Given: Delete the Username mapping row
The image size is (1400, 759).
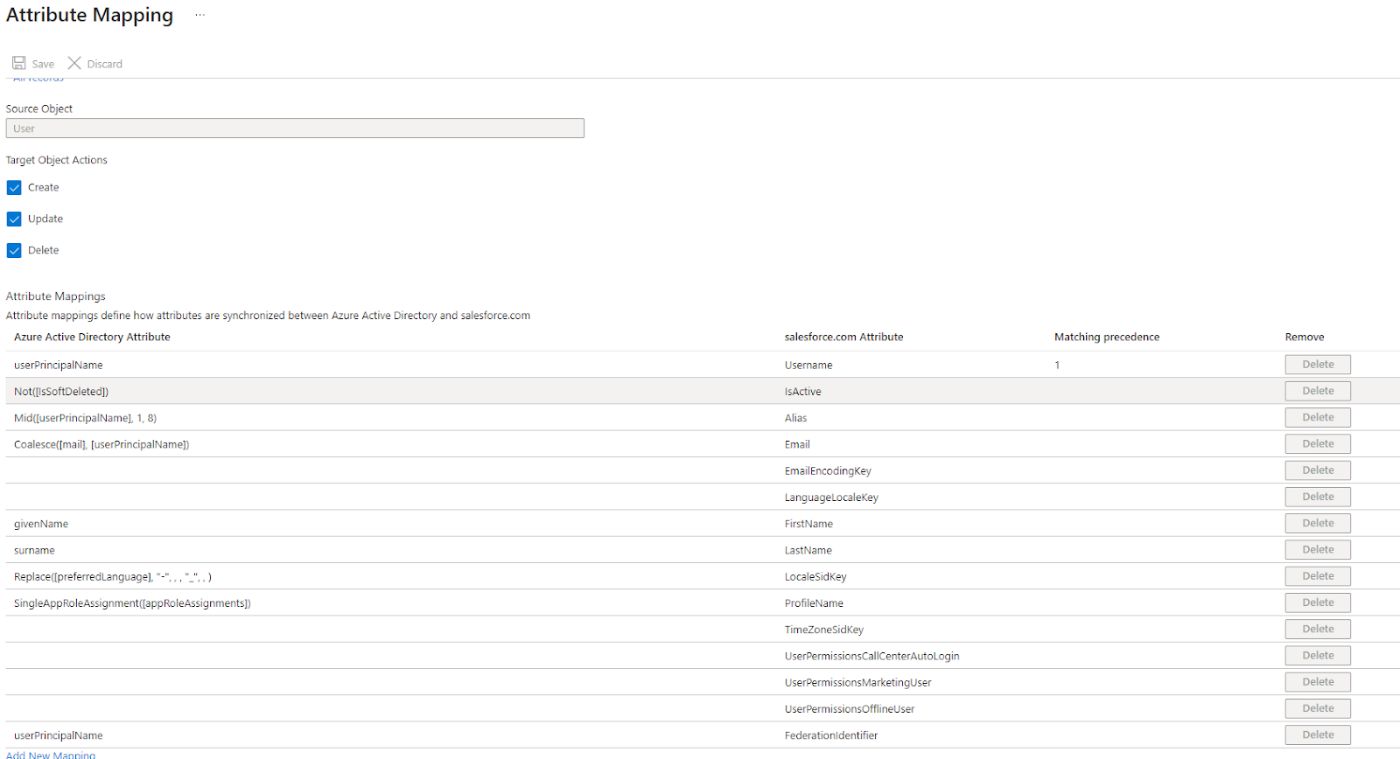Looking at the screenshot, I should coord(1317,364).
